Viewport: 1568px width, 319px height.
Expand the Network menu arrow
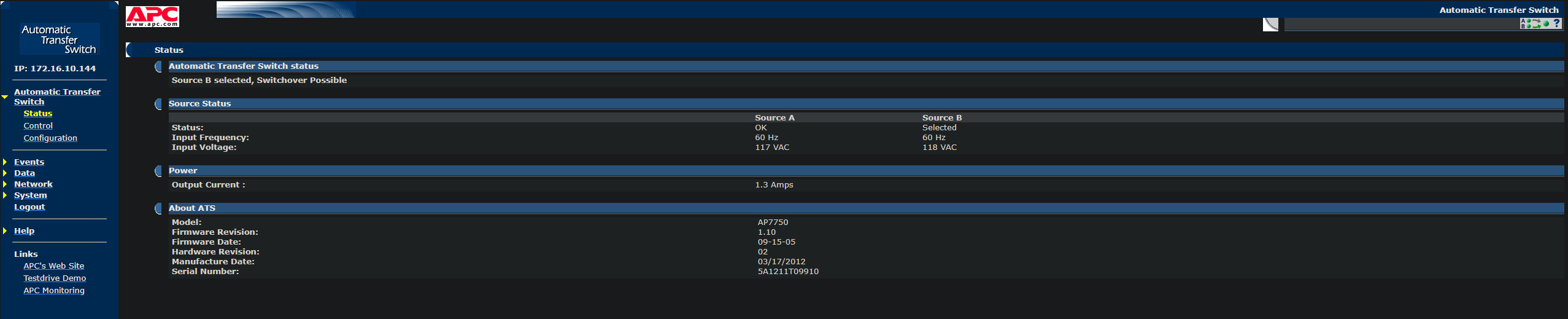coord(5,184)
